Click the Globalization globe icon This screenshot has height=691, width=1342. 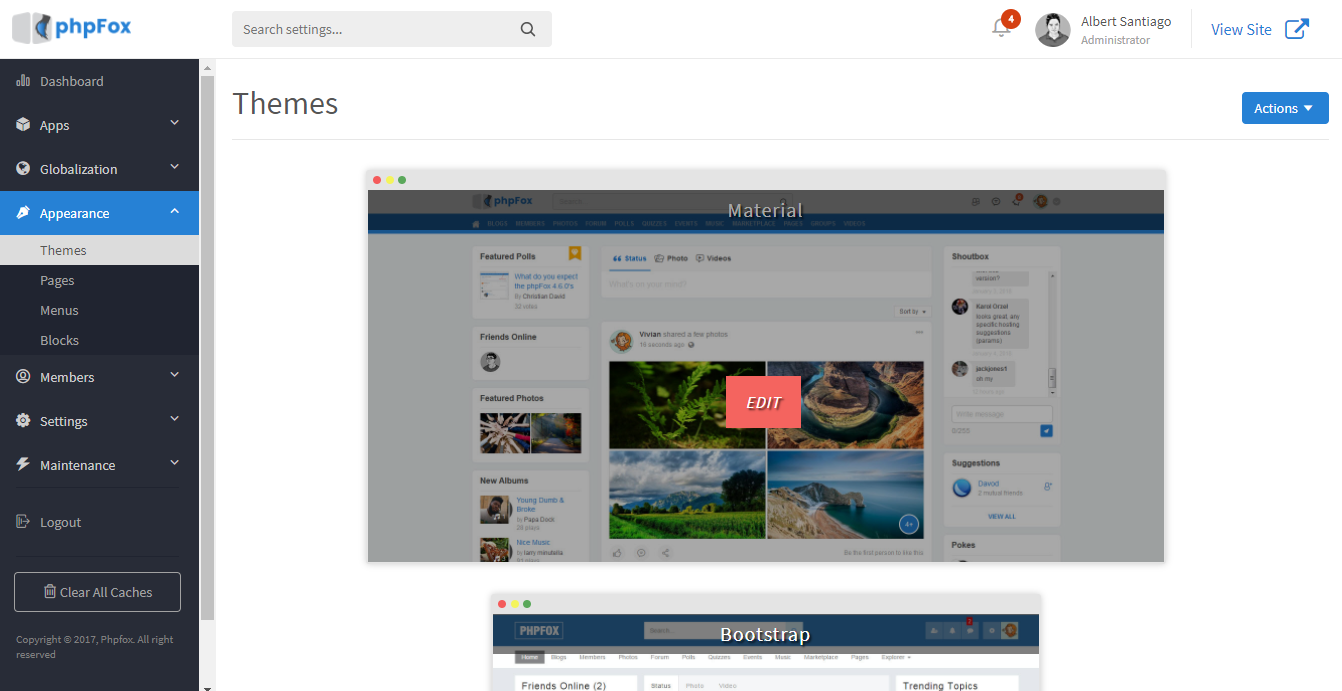click(23, 169)
